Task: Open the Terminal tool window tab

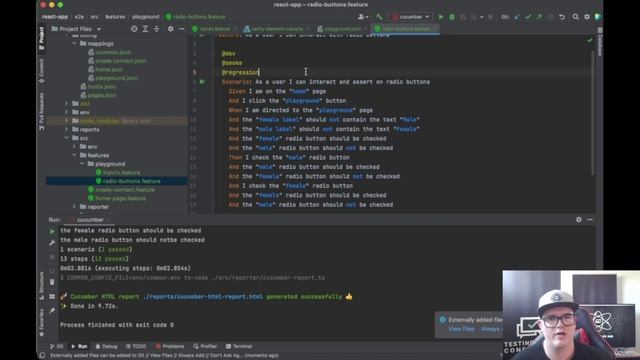Action: click(239, 346)
